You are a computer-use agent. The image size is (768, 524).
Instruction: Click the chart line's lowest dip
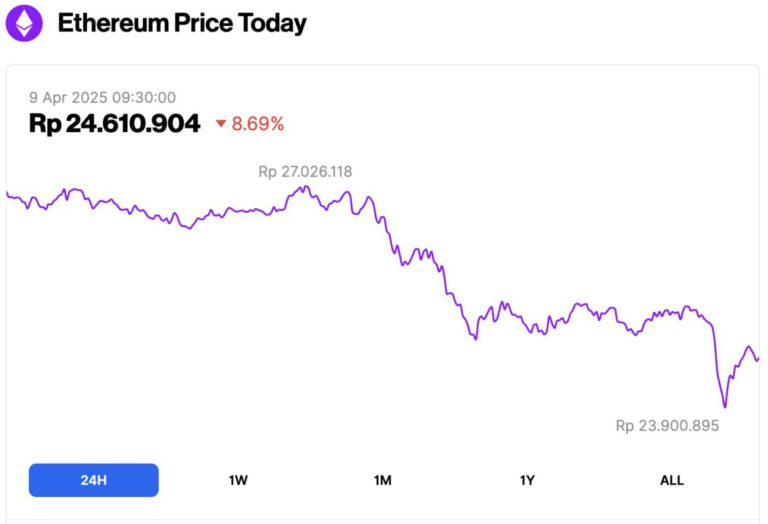[724, 407]
